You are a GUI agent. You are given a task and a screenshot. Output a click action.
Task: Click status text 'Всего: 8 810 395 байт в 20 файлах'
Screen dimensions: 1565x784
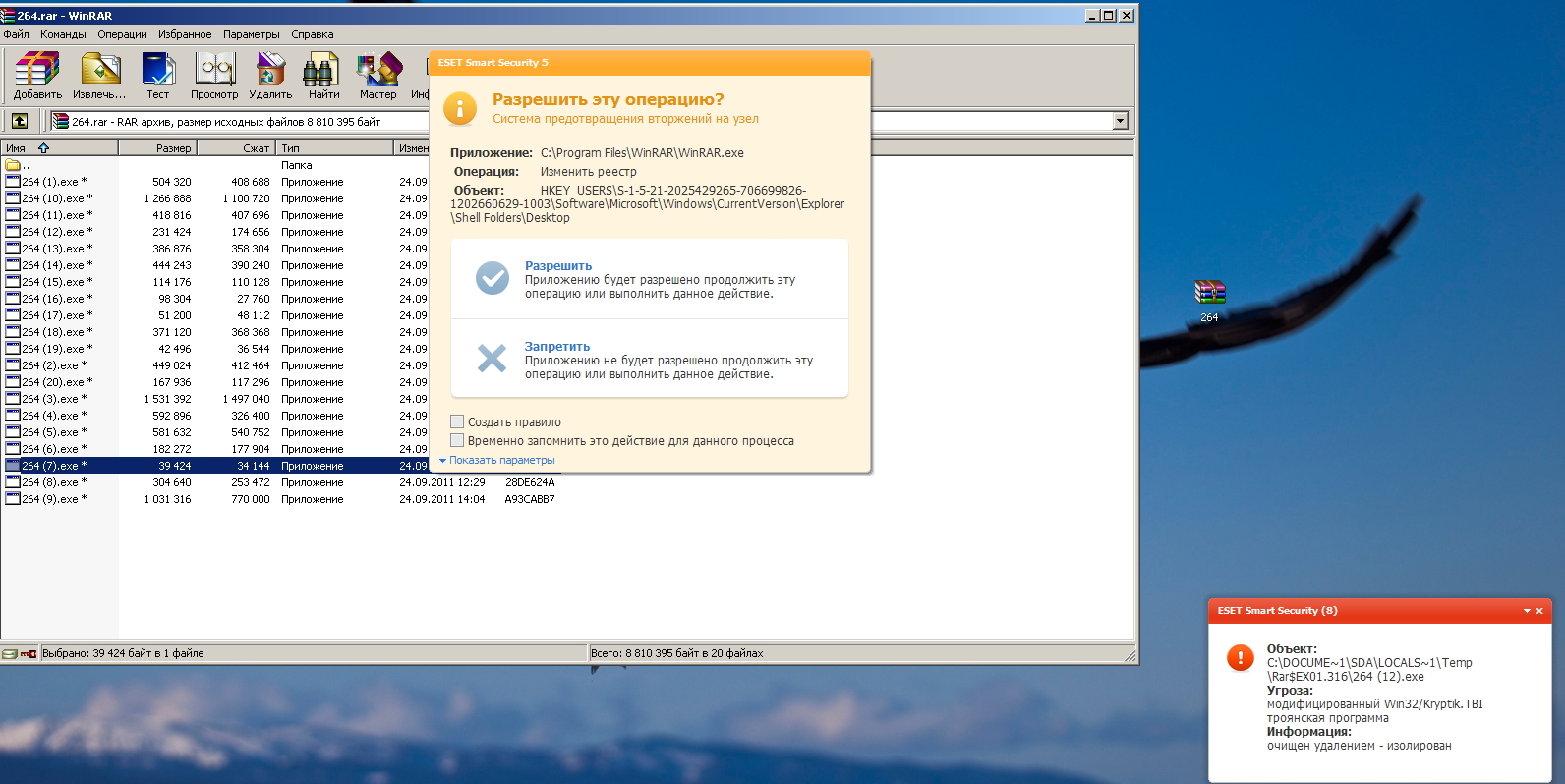point(677,653)
